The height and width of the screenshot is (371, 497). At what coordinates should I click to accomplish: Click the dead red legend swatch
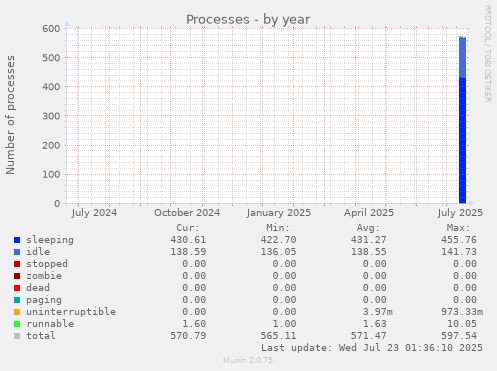click(17, 288)
